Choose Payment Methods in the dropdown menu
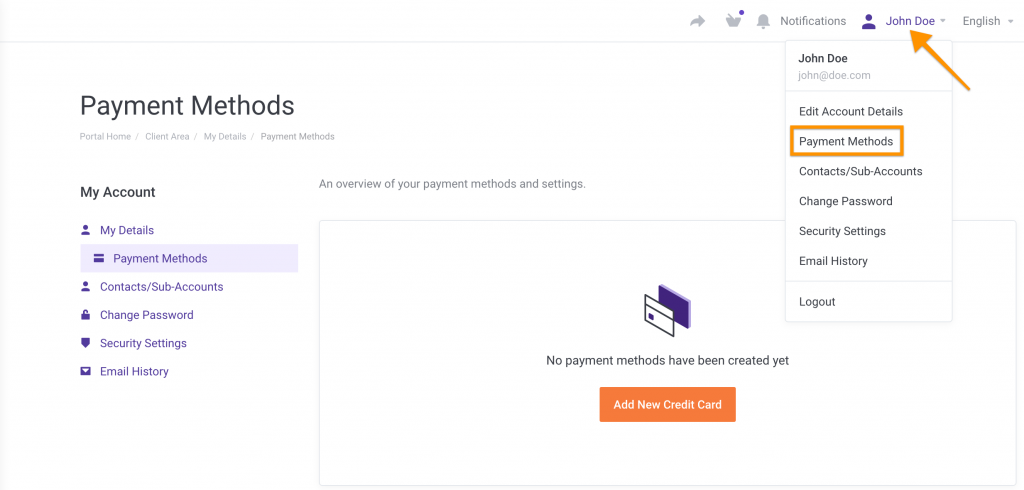This screenshot has width=1024, height=490. coord(846,142)
